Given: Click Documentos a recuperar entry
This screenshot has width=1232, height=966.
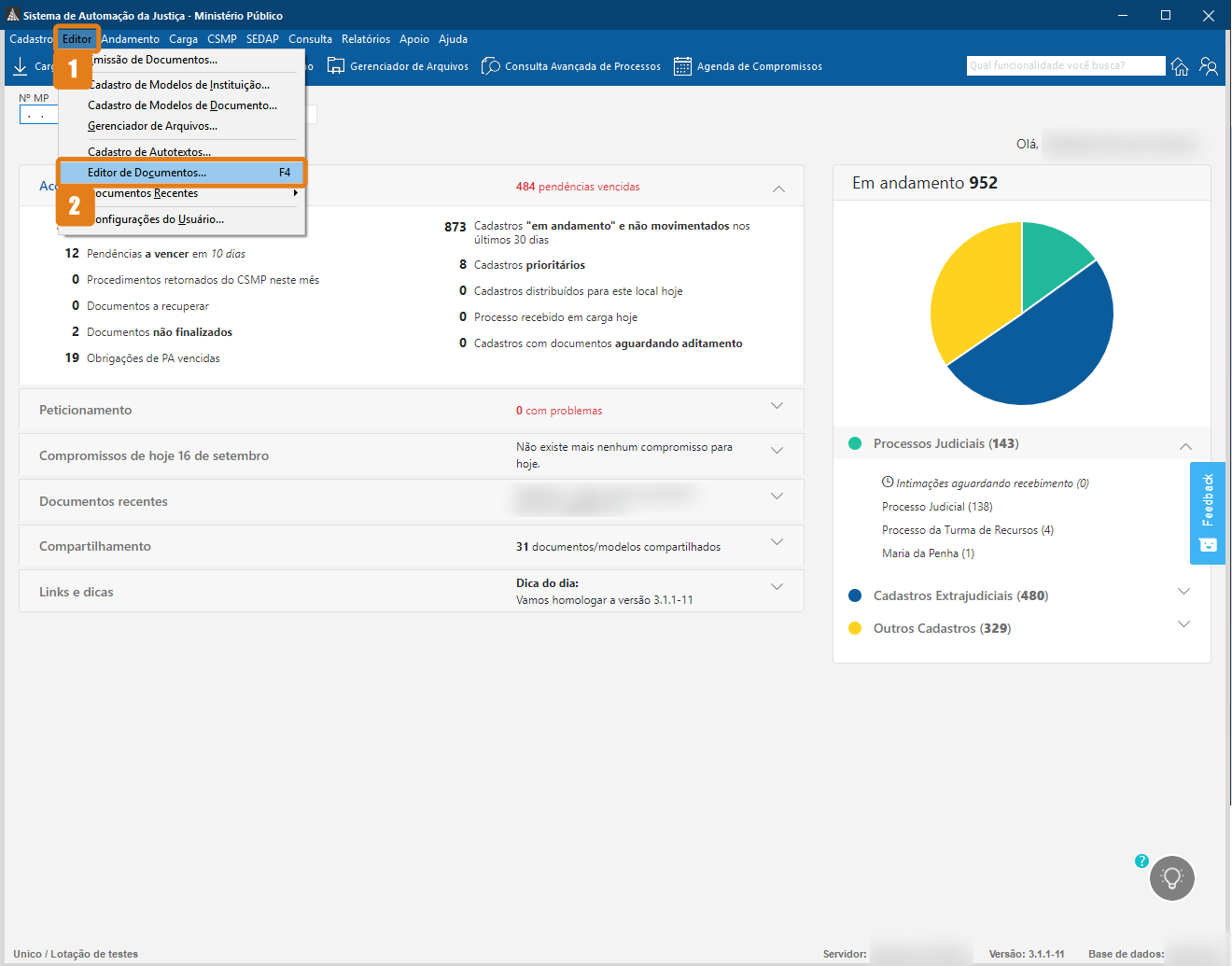Looking at the screenshot, I should (x=147, y=306).
